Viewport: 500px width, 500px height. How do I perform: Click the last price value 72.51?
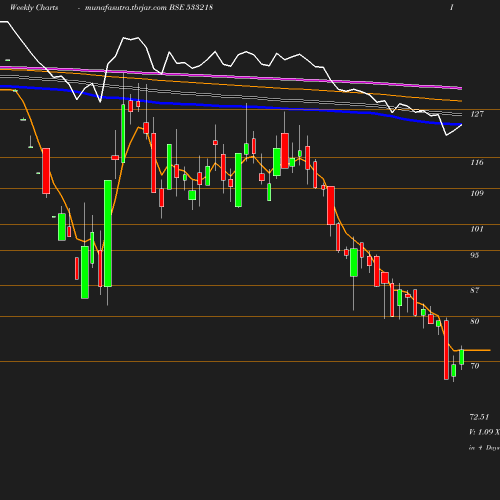pyautogui.click(x=479, y=417)
